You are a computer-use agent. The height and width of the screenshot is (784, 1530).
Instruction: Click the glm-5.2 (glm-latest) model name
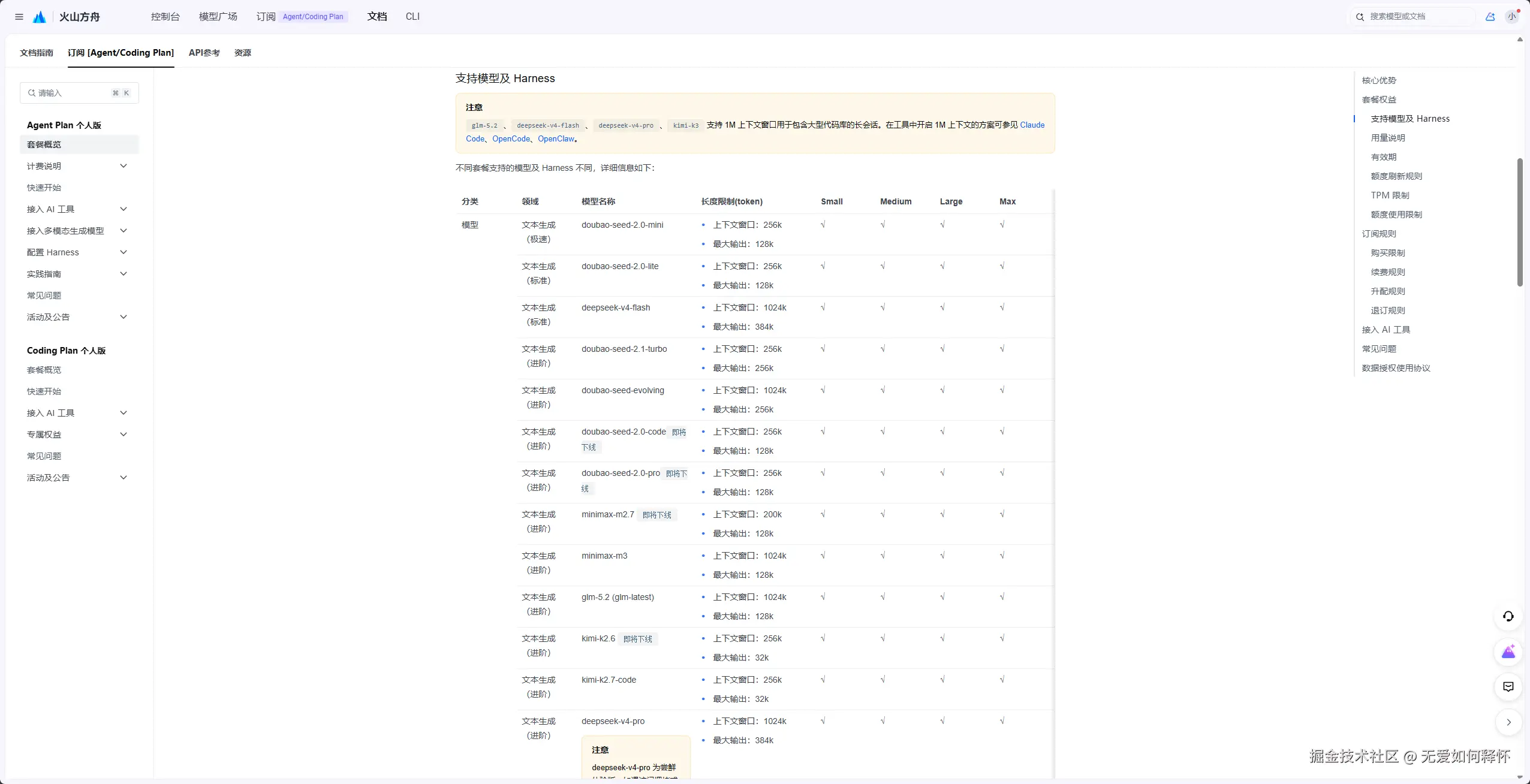tap(618, 598)
